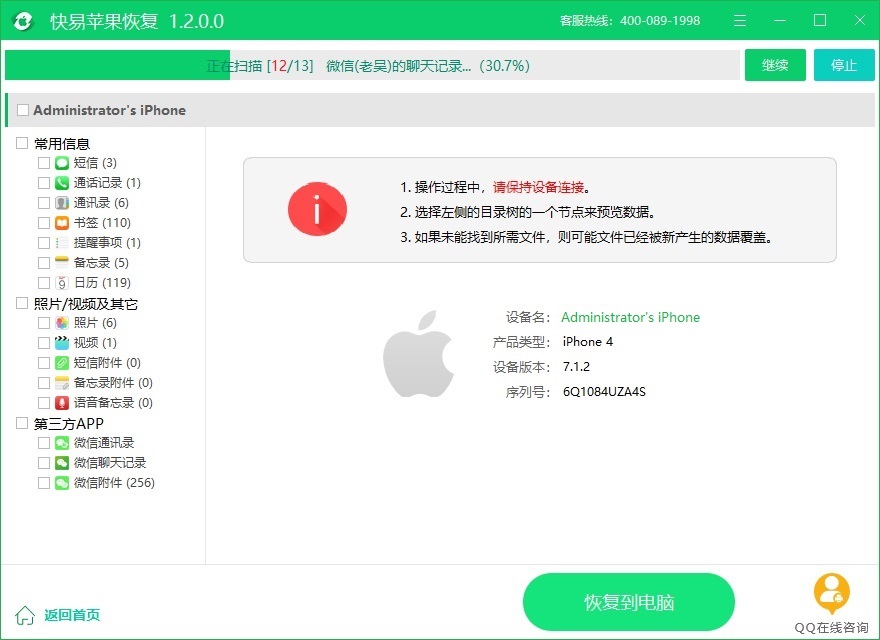This screenshot has height=640, width=880.
Task: Click the 微信通讯录 WeChat icon
Action: (62, 443)
